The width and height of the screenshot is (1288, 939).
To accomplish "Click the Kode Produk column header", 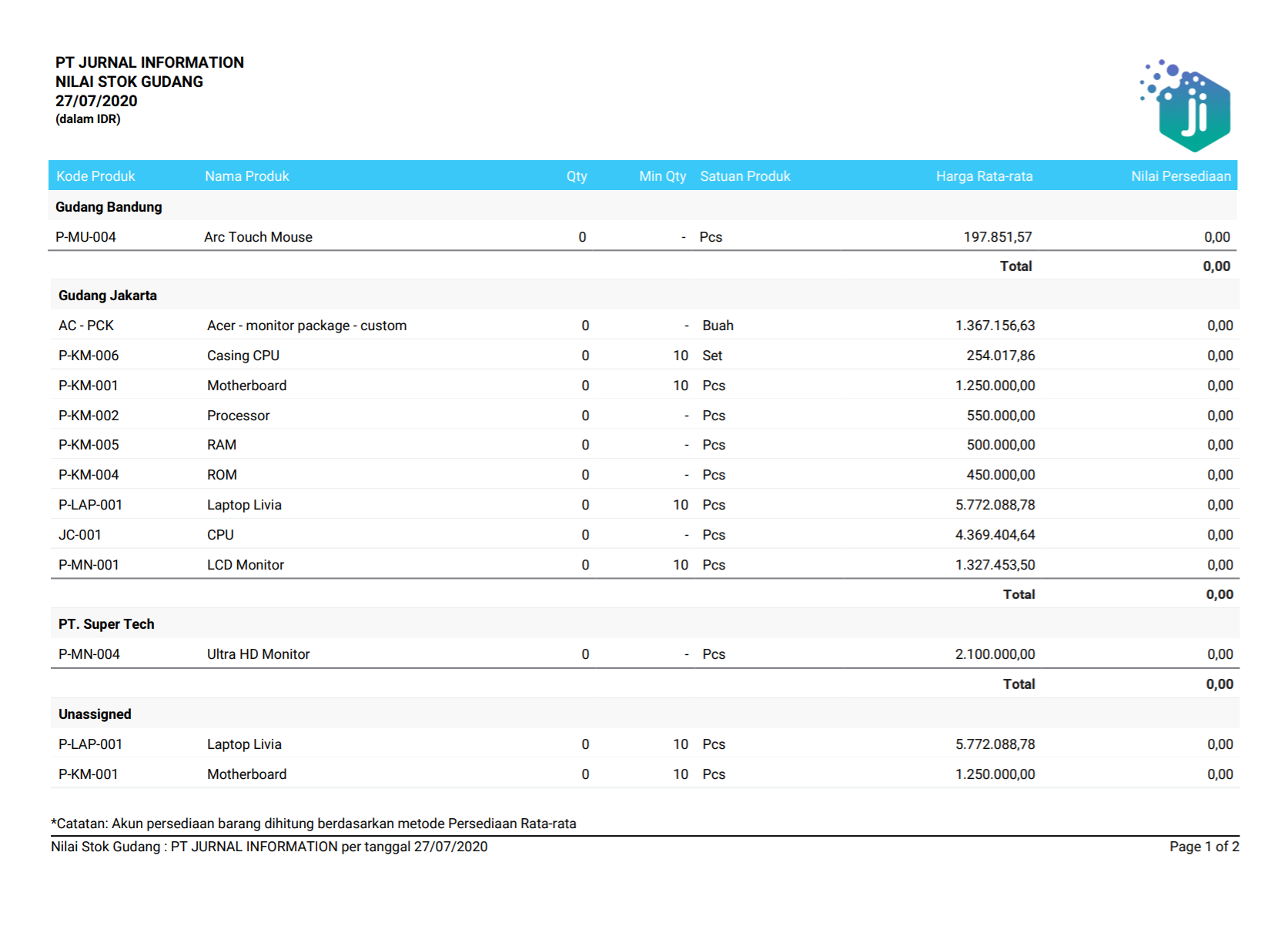I will [95, 176].
